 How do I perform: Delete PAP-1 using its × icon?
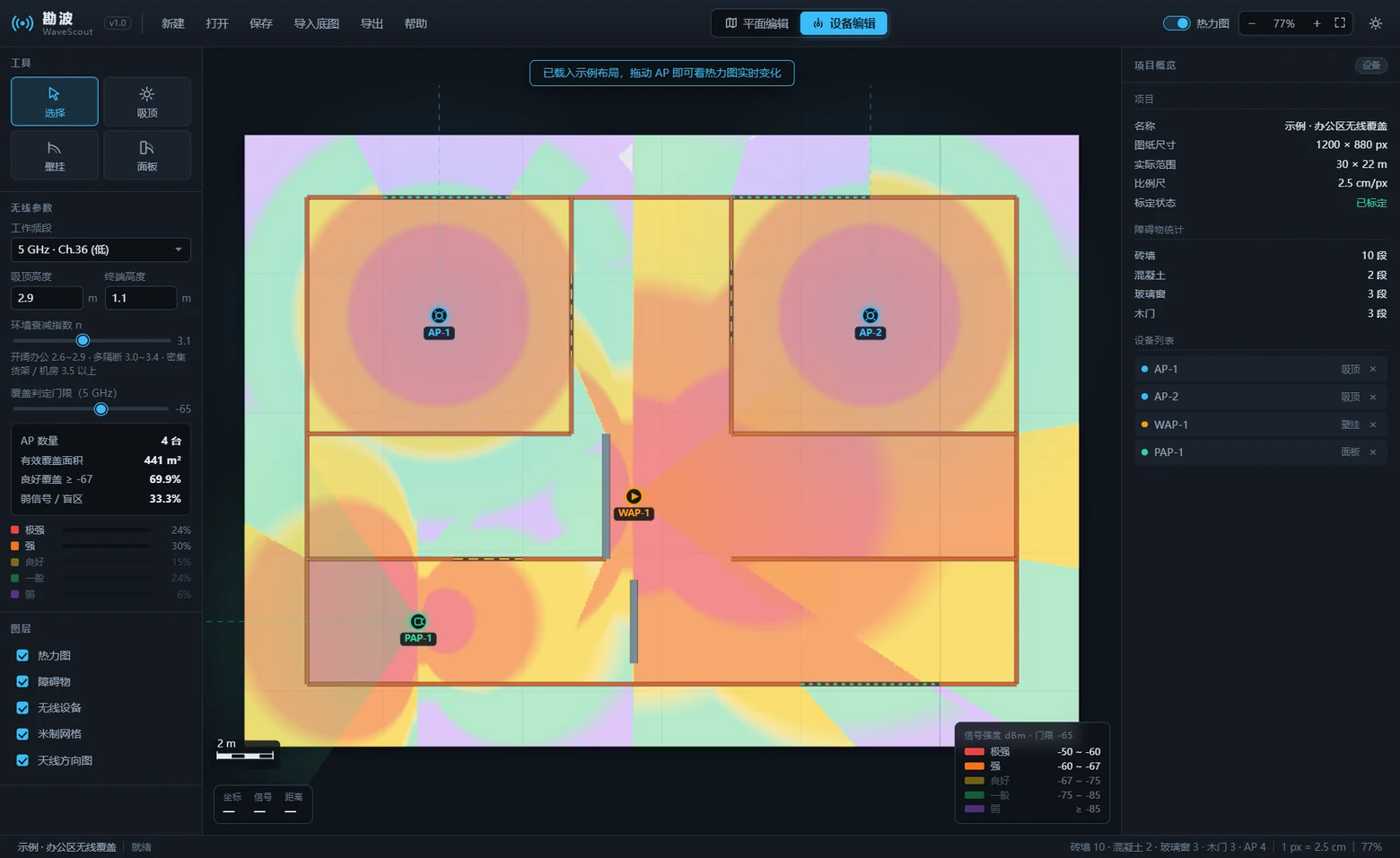click(1373, 452)
